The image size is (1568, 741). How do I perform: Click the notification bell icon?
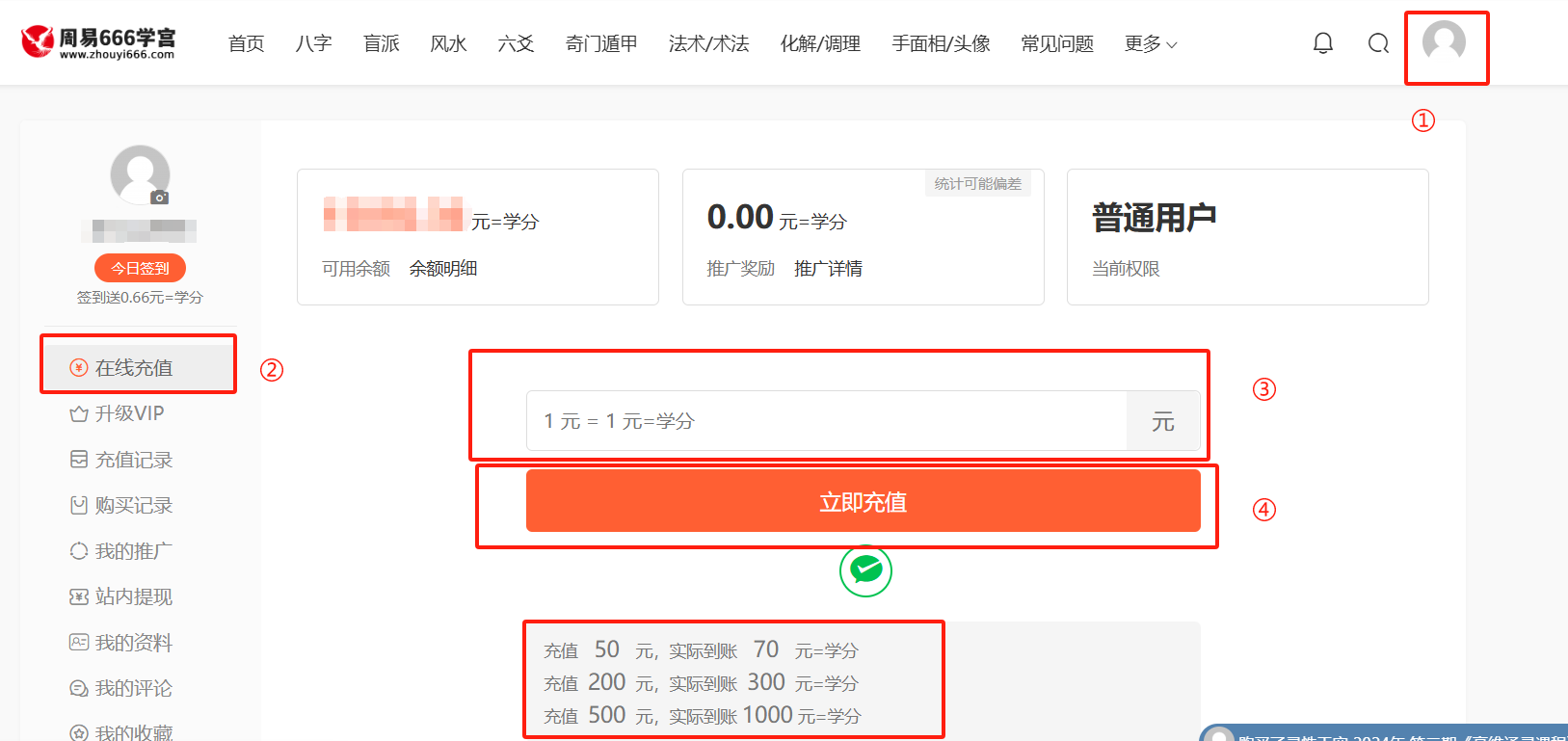[1323, 43]
